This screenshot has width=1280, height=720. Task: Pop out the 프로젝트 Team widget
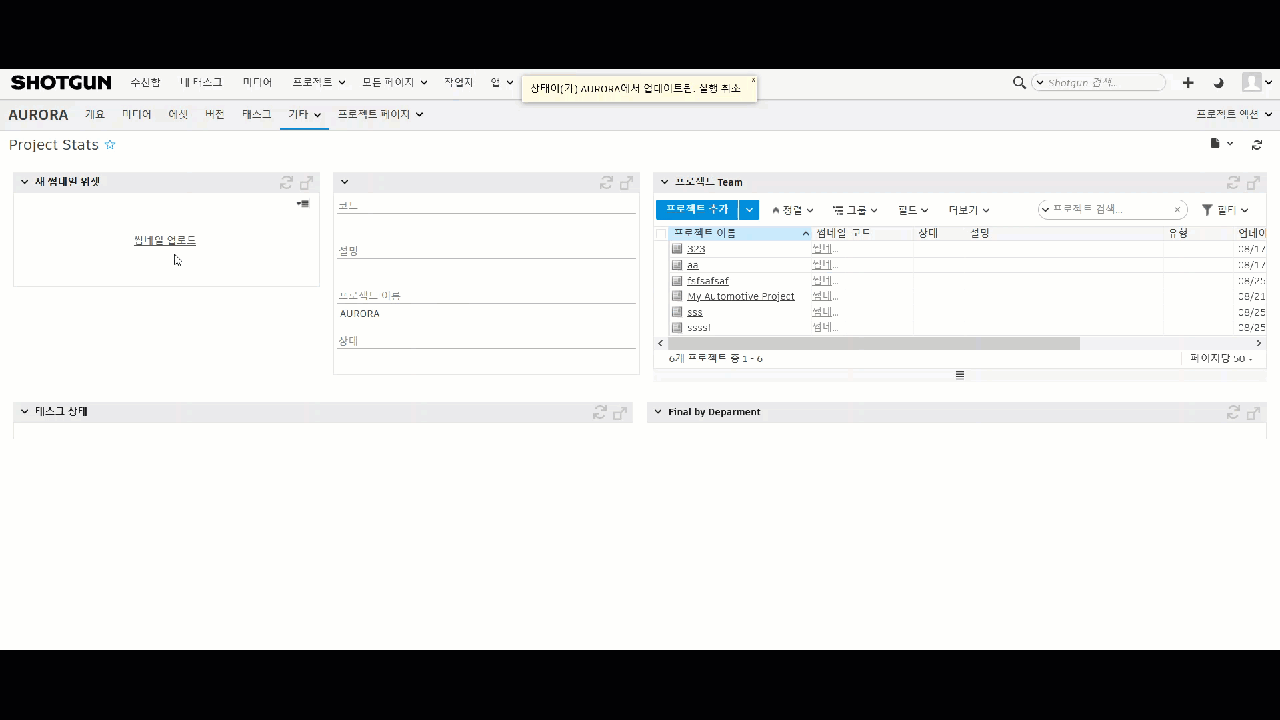[1253, 183]
